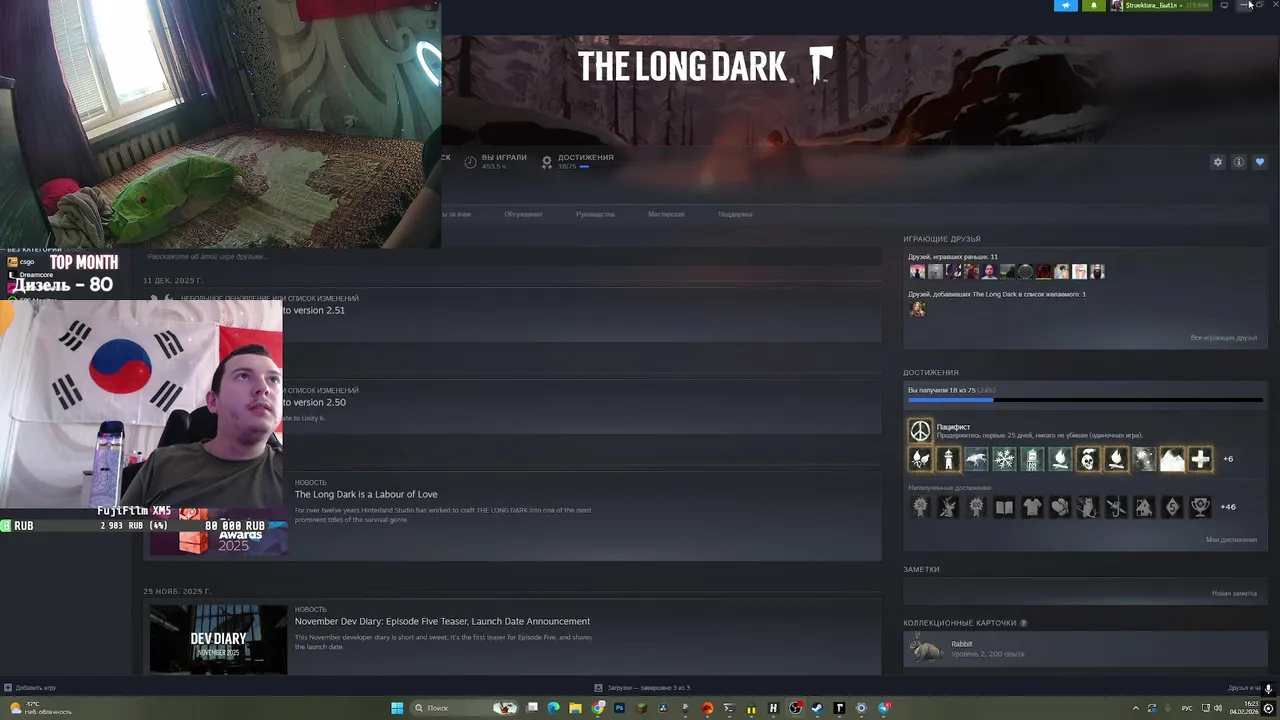
Task: Click the Добавить игру button
Action: 30,688
